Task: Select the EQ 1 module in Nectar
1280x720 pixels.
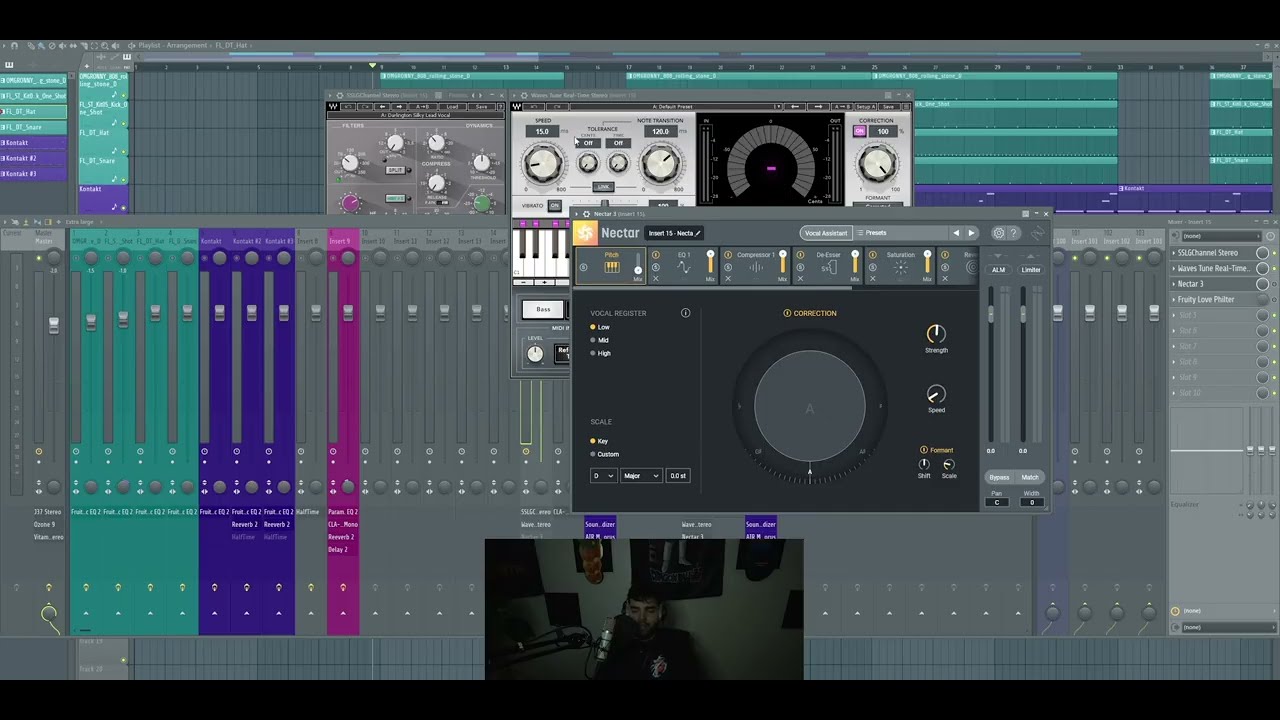Action: (x=684, y=266)
